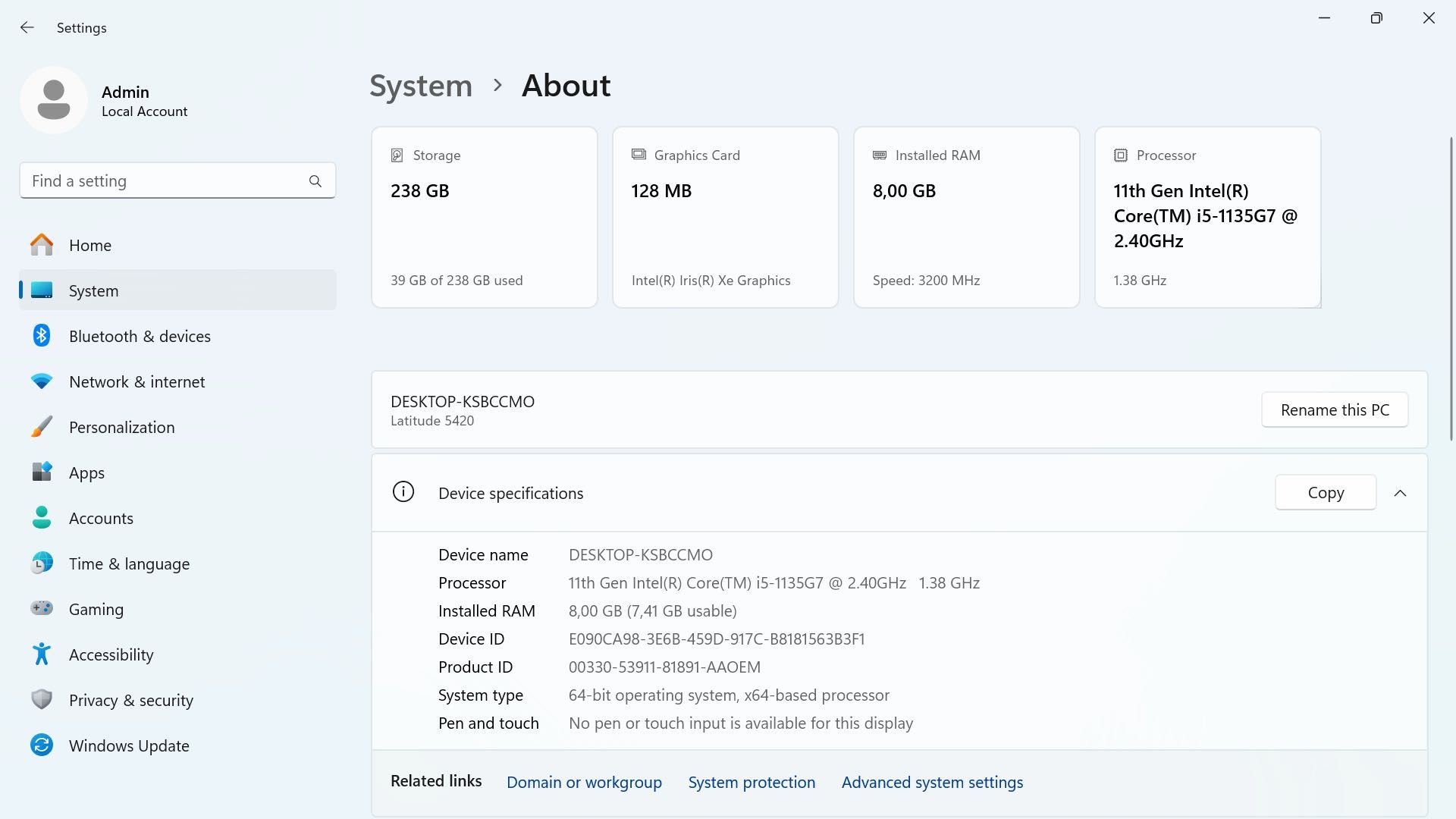The height and width of the screenshot is (819, 1456).
Task: Open Advanced system settings link
Action: click(932, 782)
